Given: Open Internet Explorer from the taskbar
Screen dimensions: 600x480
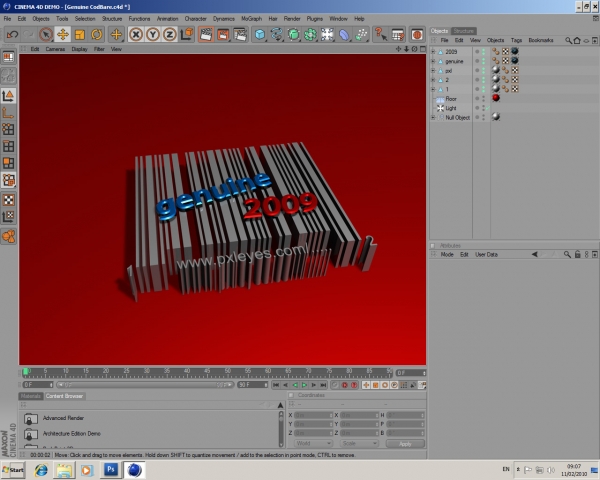Looking at the screenshot, I should pyautogui.click(x=41, y=470).
